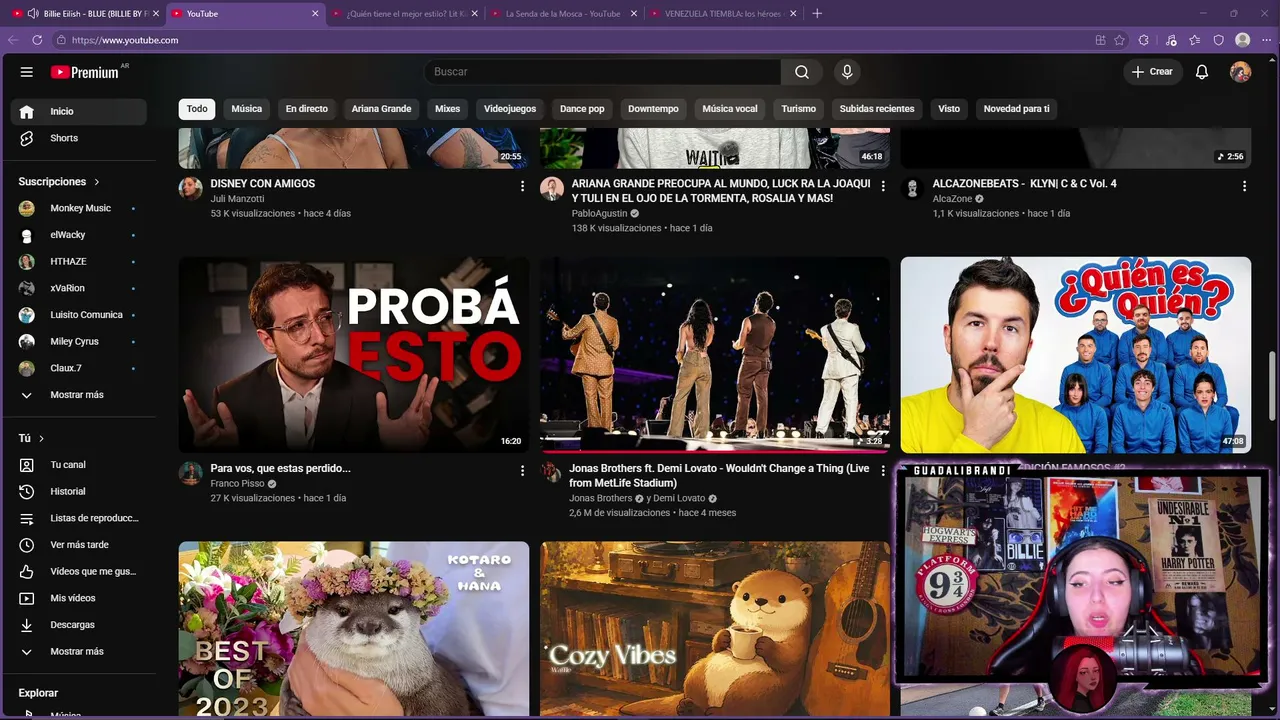The height and width of the screenshot is (720, 1280).
Task: Open Jonas Brothers channel avatar
Action: click(551, 471)
